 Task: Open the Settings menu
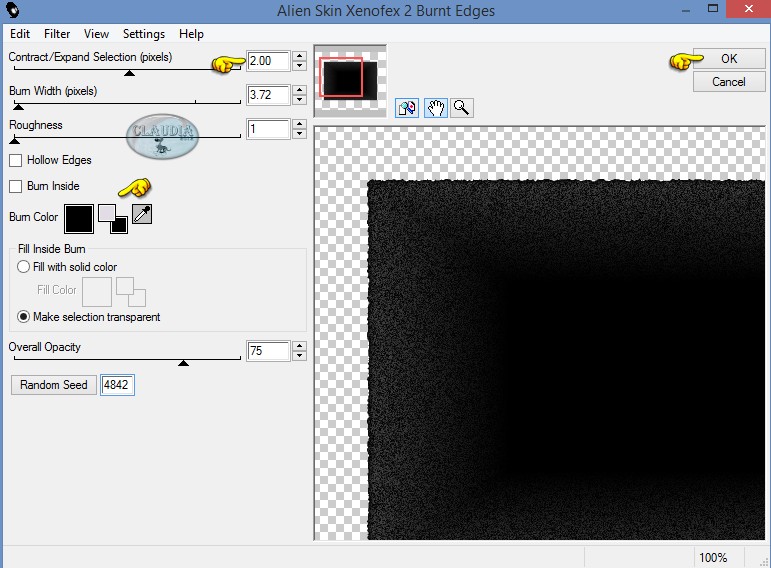[x=144, y=34]
